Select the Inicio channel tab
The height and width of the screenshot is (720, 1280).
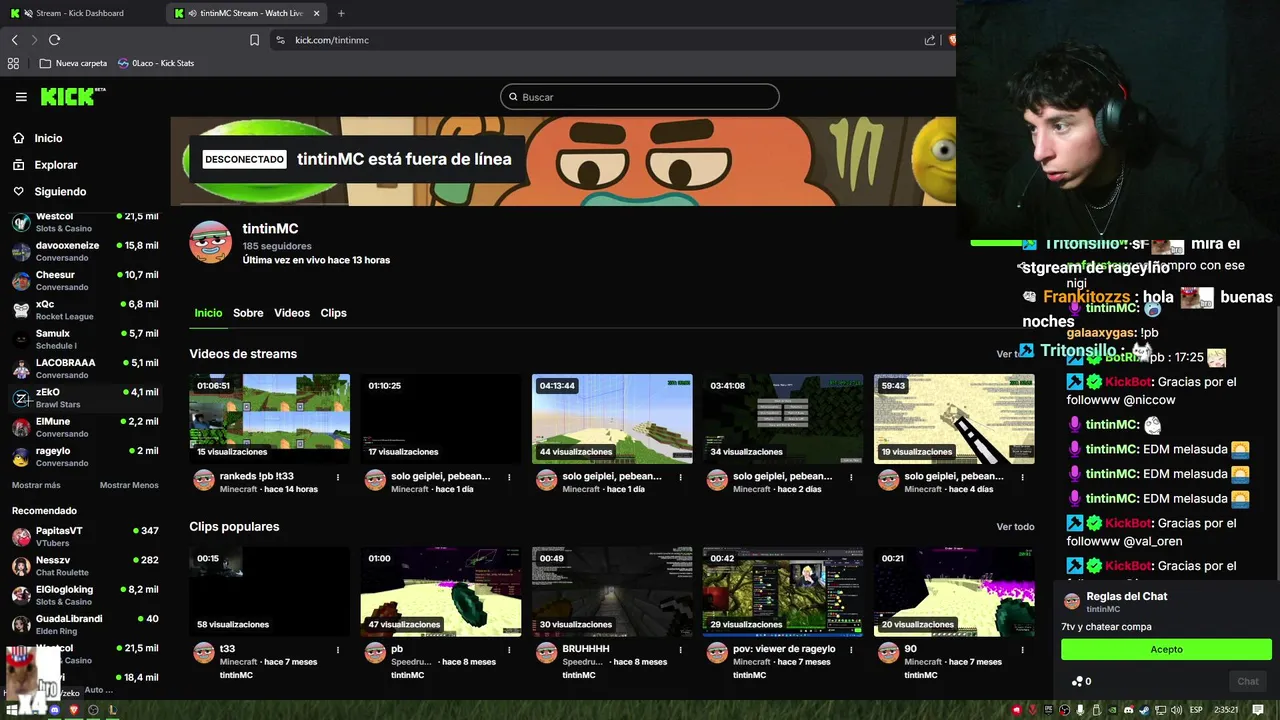208,313
